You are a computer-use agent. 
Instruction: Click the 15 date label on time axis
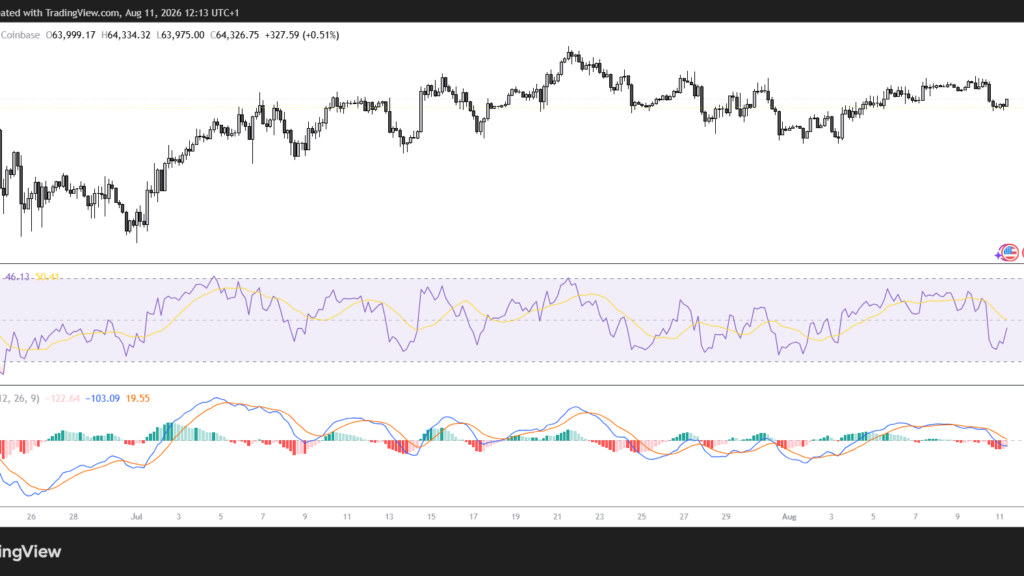tap(431, 517)
